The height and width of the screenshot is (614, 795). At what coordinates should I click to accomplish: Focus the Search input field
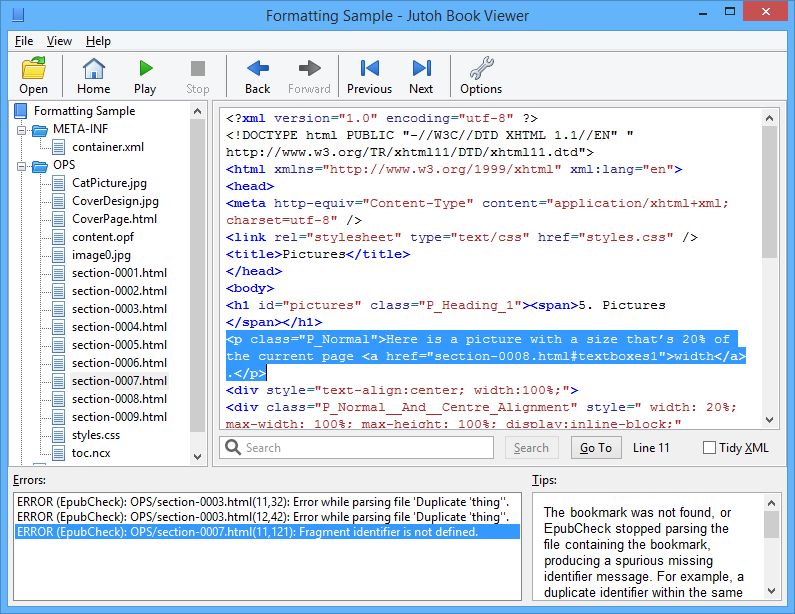click(x=356, y=447)
